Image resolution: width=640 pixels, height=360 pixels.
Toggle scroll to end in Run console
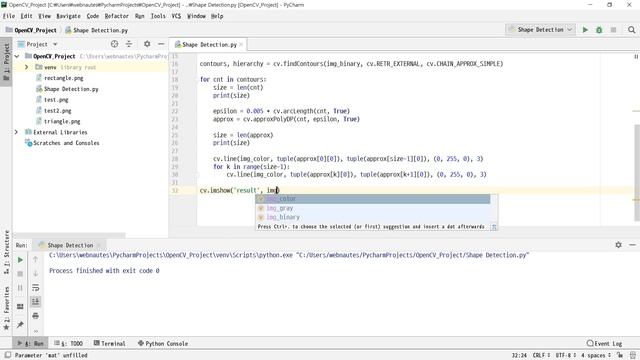pos(36,302)
